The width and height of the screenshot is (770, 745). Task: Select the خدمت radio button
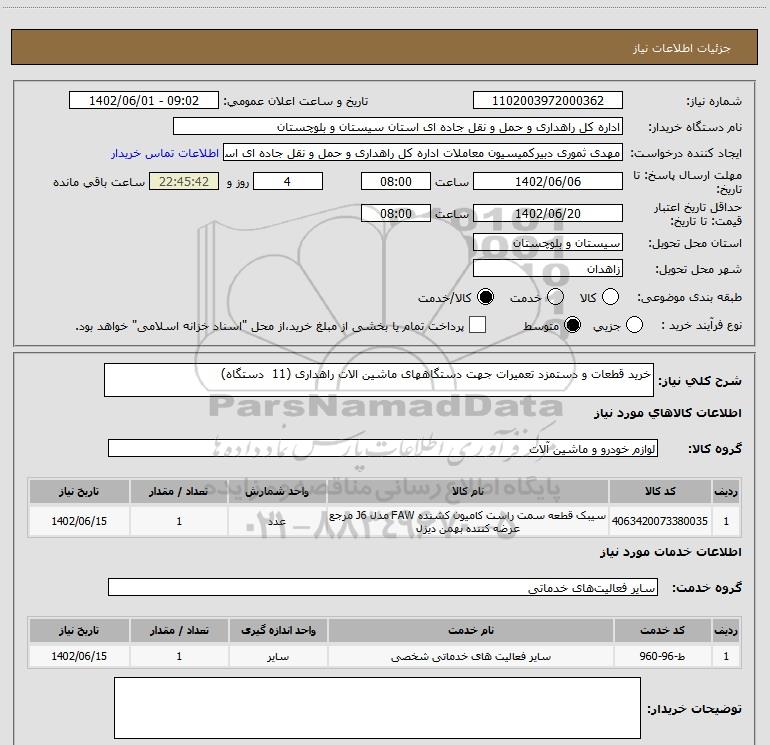555,297
